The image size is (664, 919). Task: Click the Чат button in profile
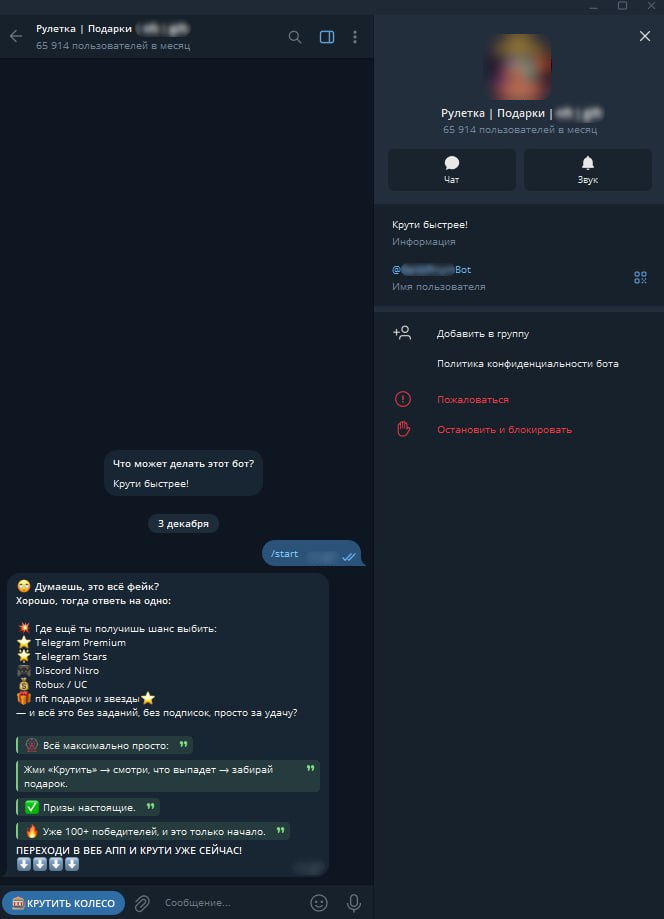[x=452, y=170]
